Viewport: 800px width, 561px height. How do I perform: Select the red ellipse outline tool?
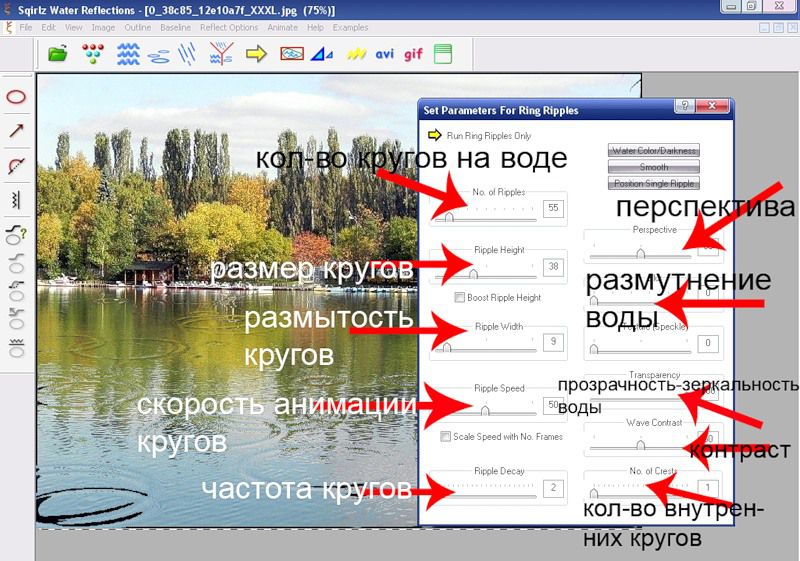[16, 97]
